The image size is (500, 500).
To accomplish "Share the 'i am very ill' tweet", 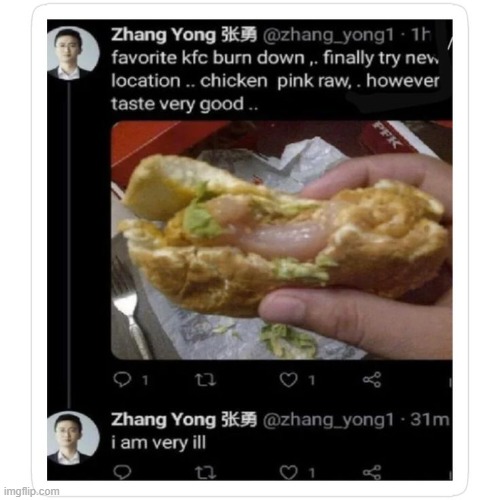I will [x=372, y=472].
